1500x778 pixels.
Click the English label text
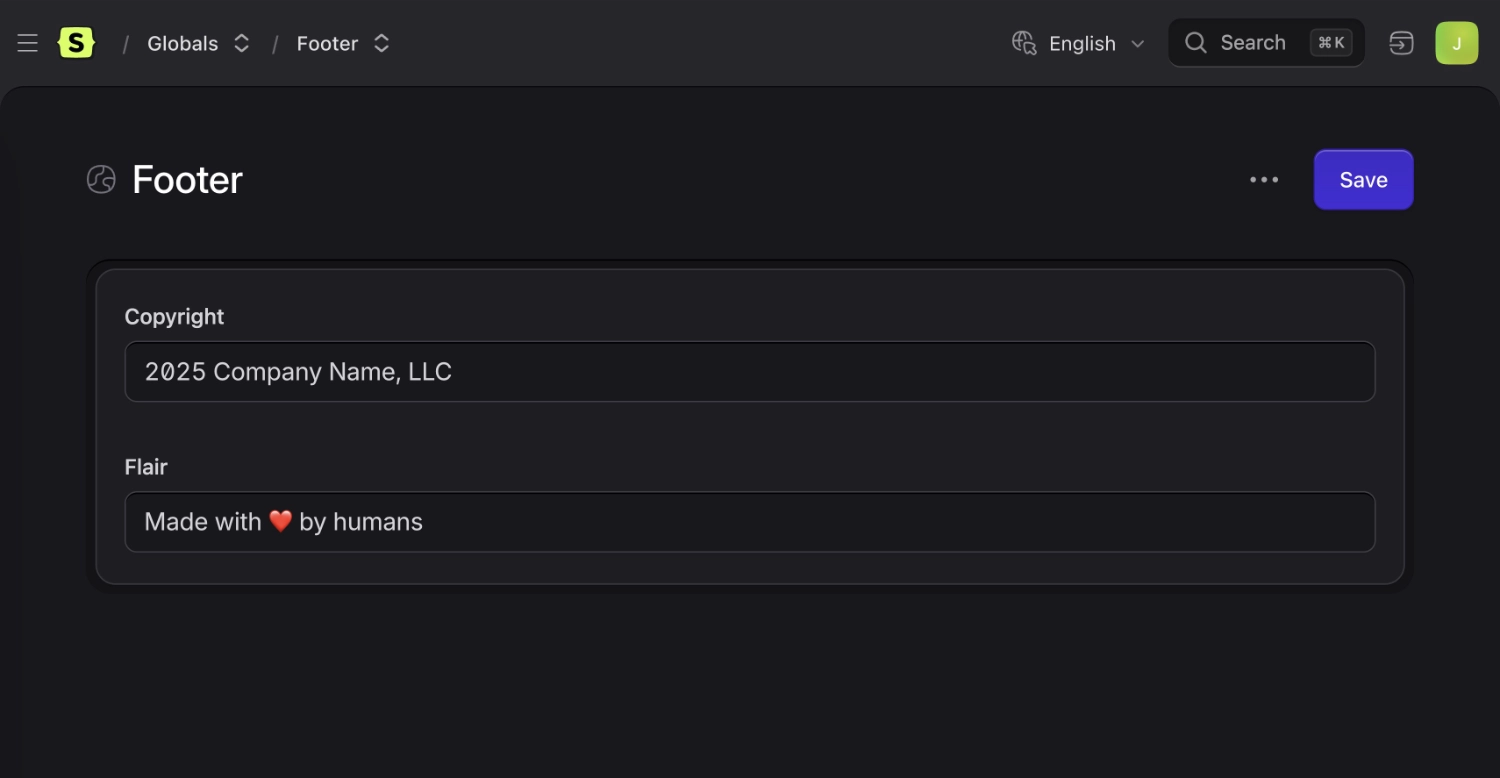coord(1082,43)
